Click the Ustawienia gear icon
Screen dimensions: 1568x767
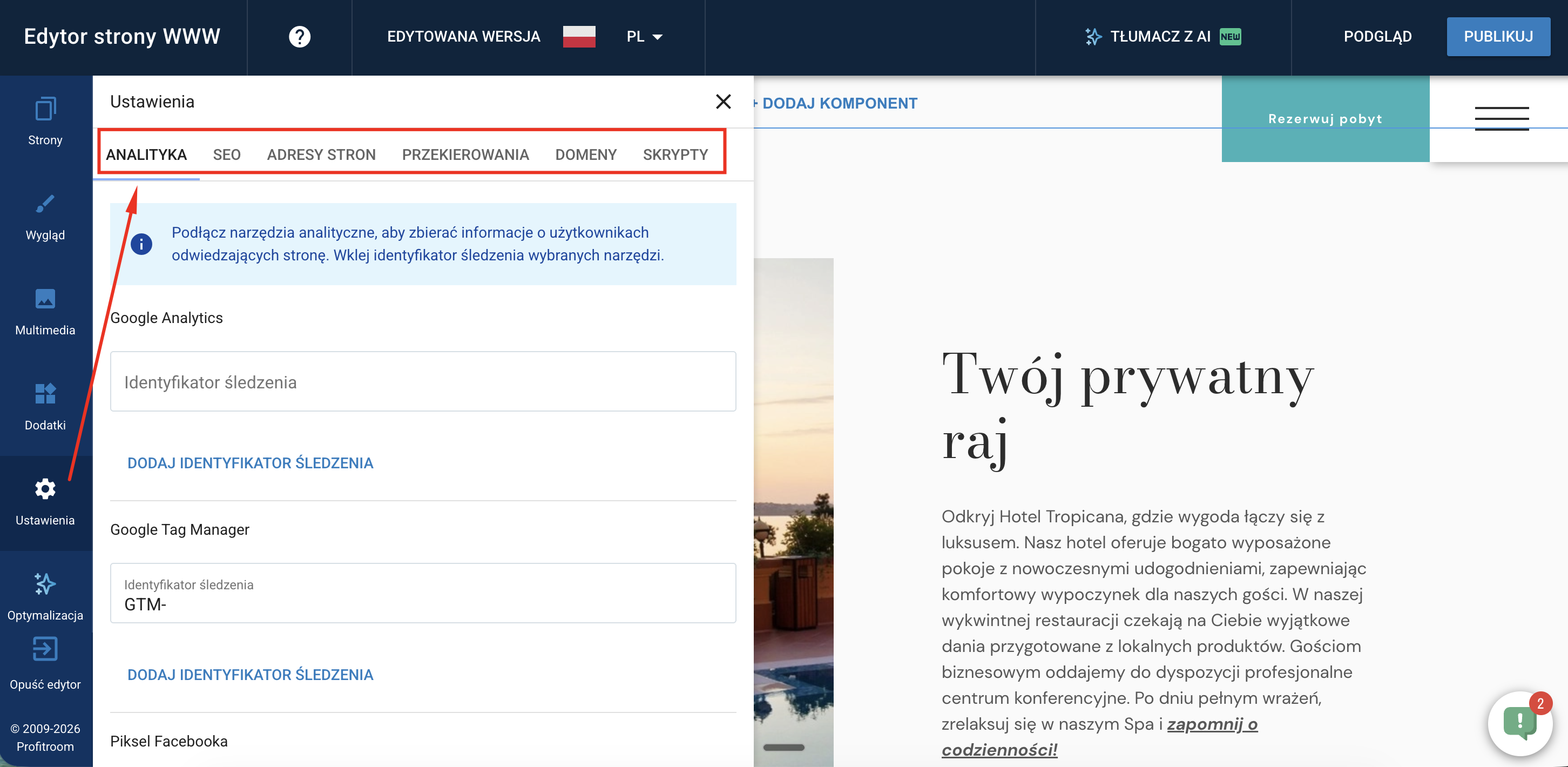45,489
